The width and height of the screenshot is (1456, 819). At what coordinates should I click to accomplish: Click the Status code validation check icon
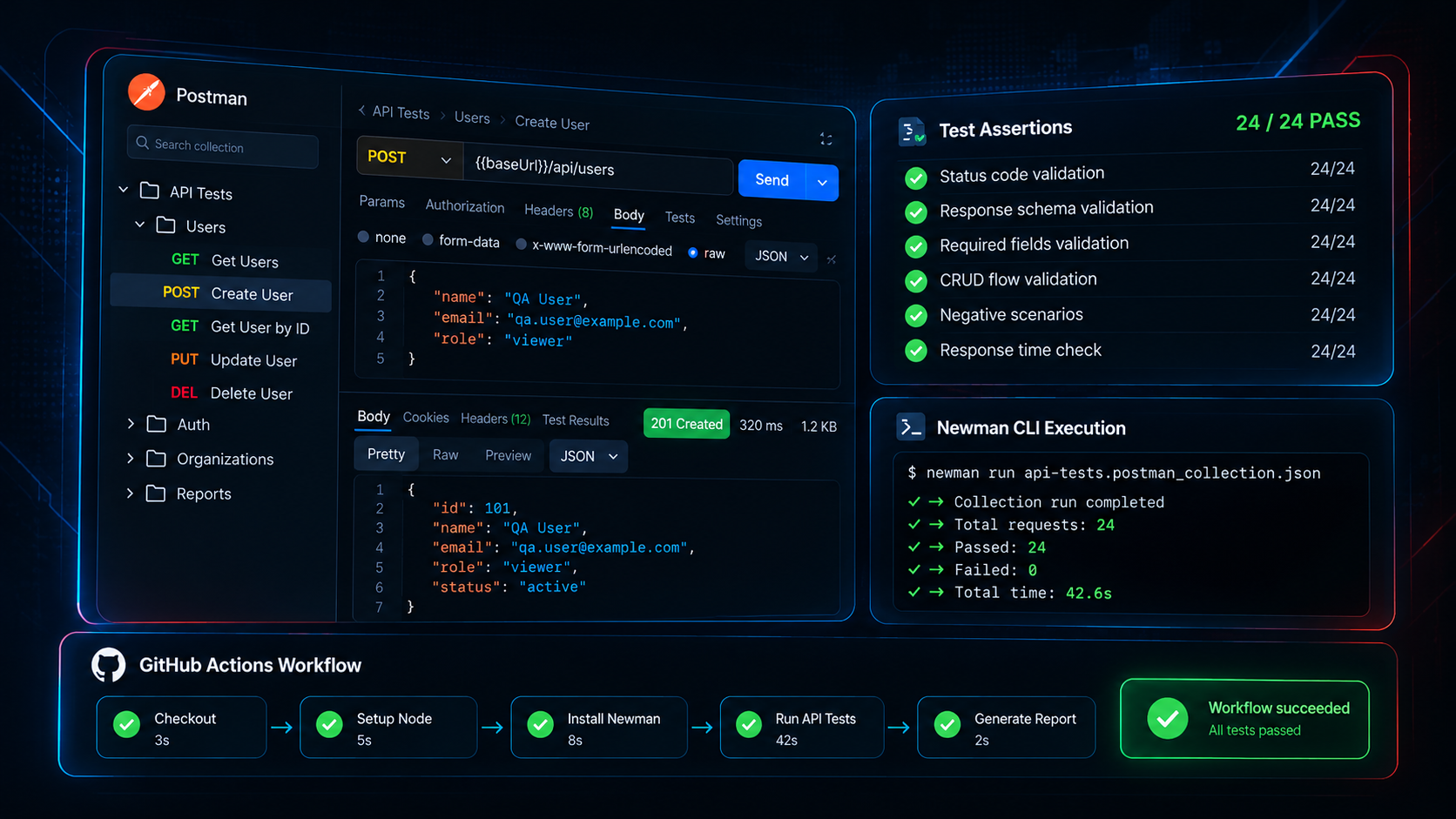coord(916,178)
